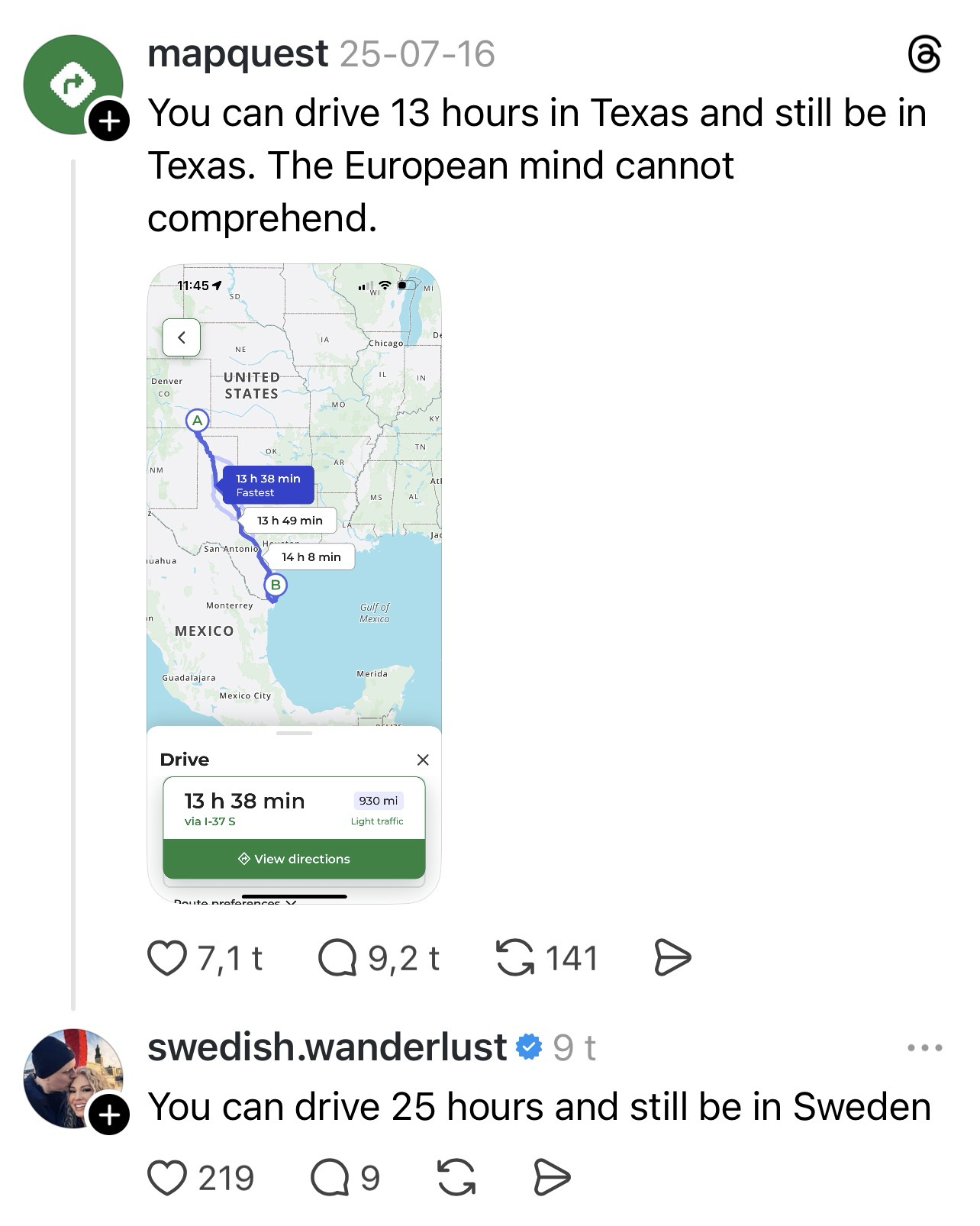Open the Threads logo icon

(924, 56)
